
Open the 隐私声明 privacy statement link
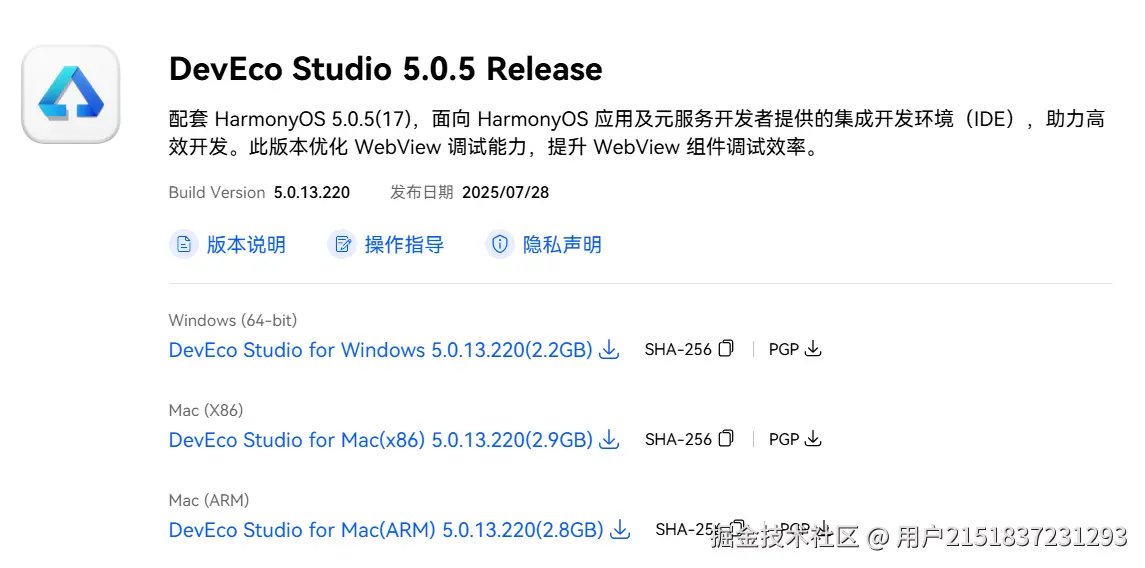[562, 245]
